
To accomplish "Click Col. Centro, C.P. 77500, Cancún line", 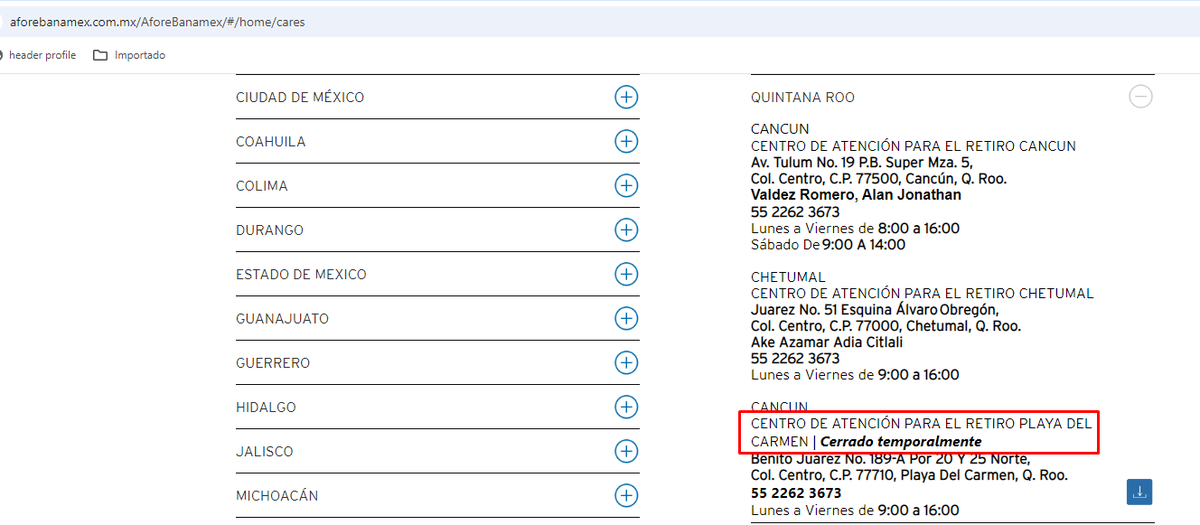I will pos(879,179).
